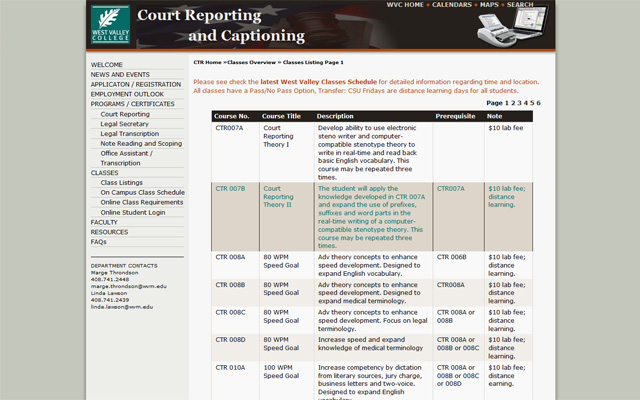Open FACULTY sidebar item
This screenshot has height=400, width=640.
pos(104,222)
